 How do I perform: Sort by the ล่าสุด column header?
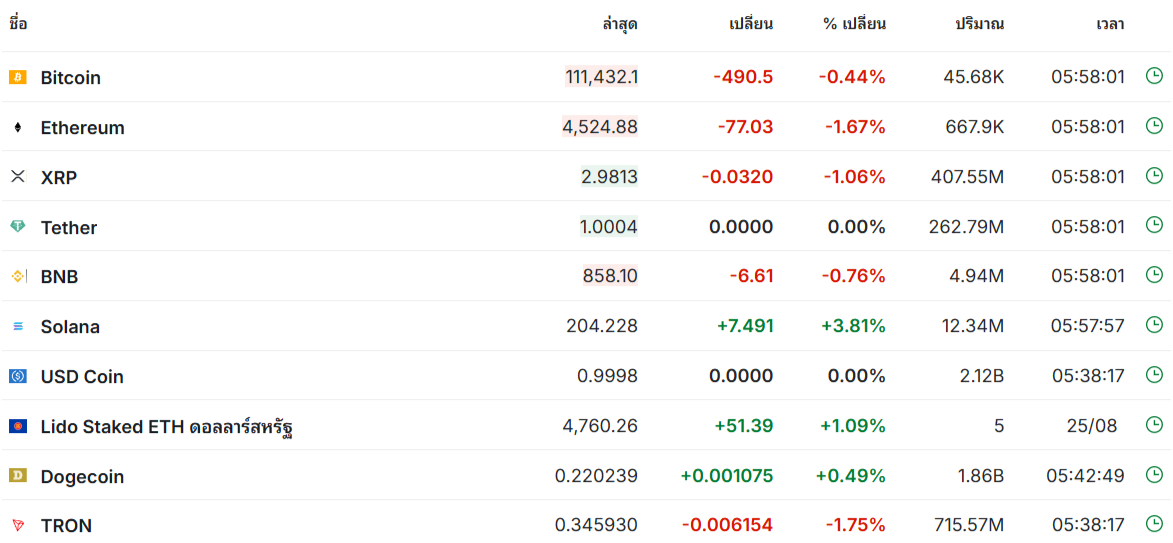coord(619,24)
